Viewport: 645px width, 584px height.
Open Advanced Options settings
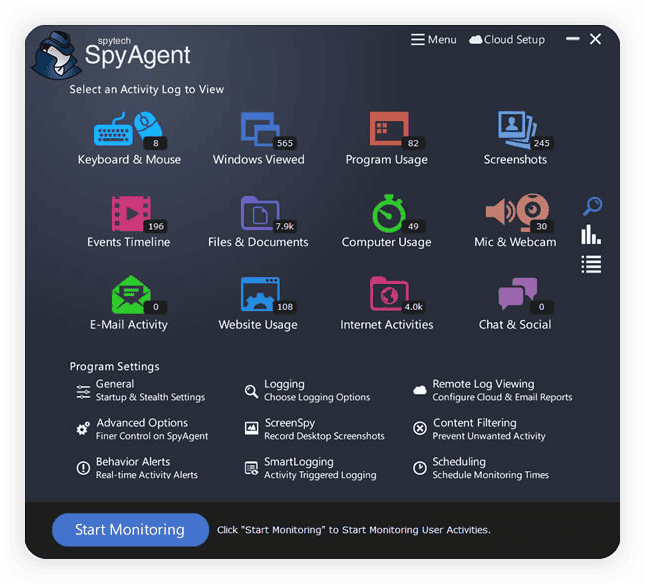(142, 429)
